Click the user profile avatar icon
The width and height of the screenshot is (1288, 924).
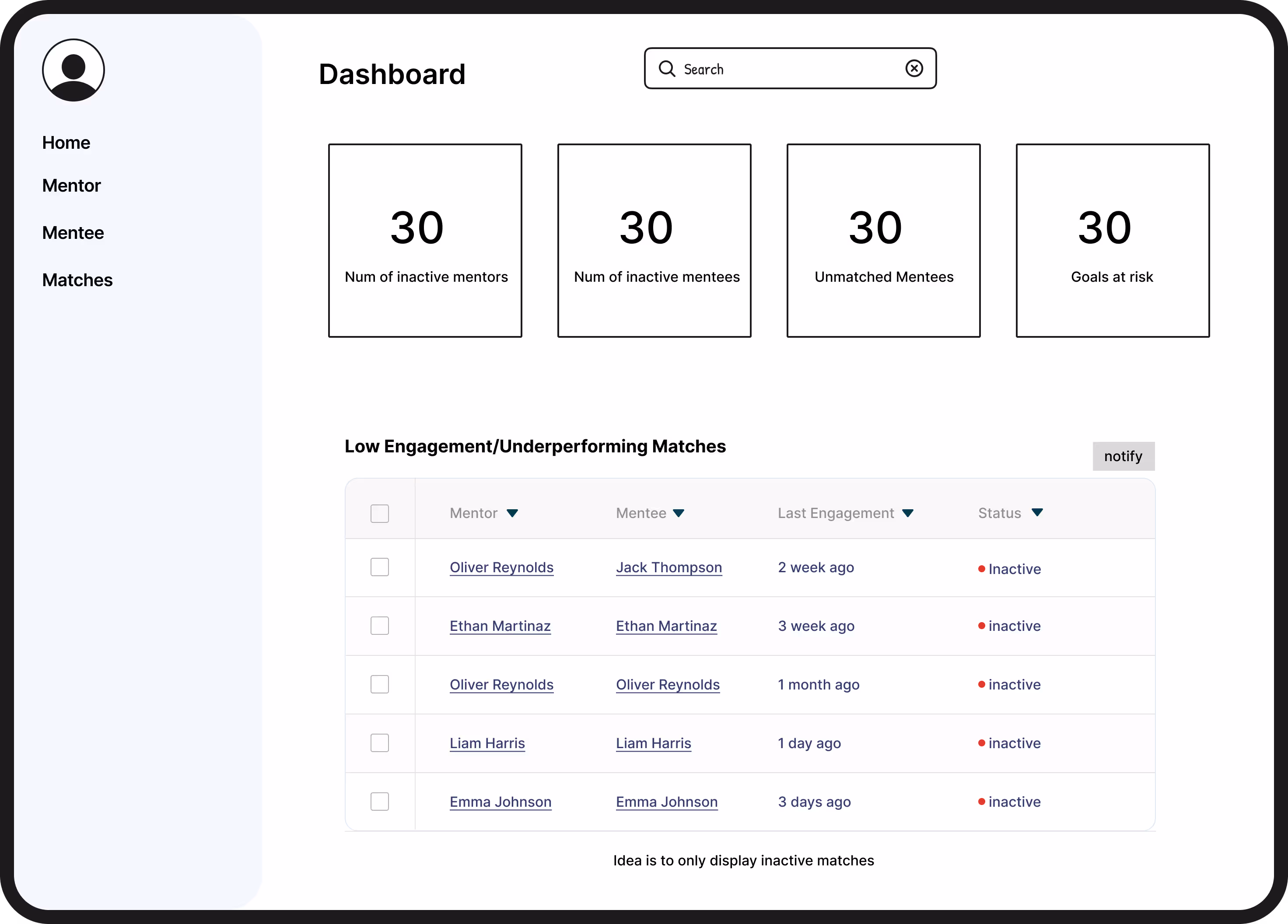point(73,70)
